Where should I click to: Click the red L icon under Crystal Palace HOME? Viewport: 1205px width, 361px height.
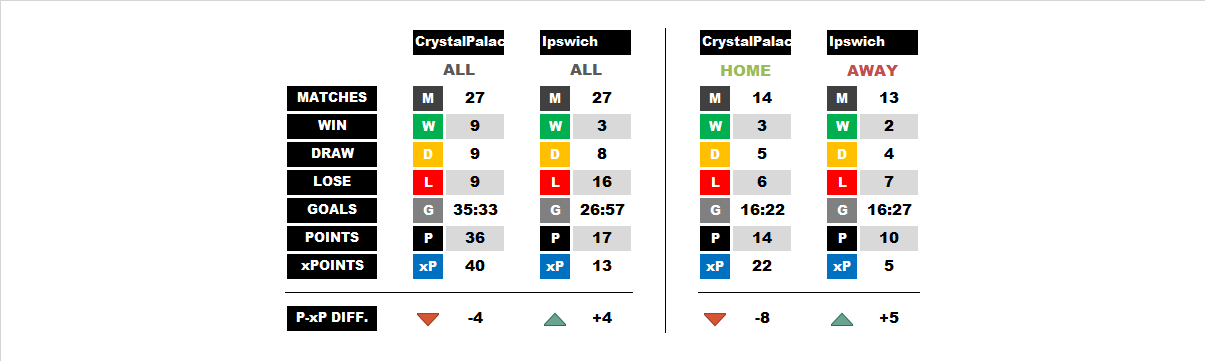click(715, 183)
